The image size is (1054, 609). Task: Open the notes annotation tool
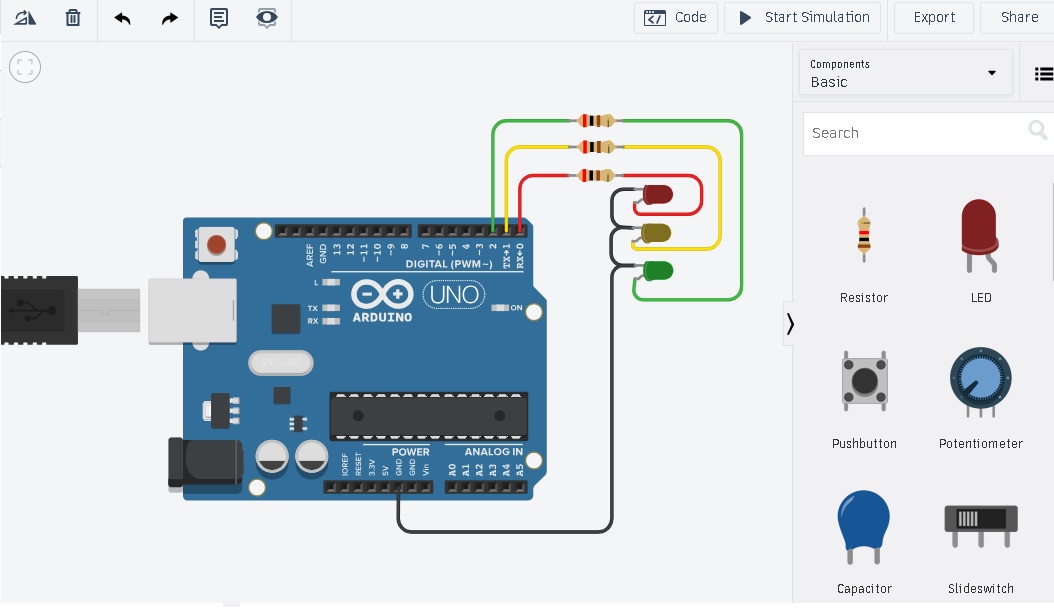pos(219,17)
